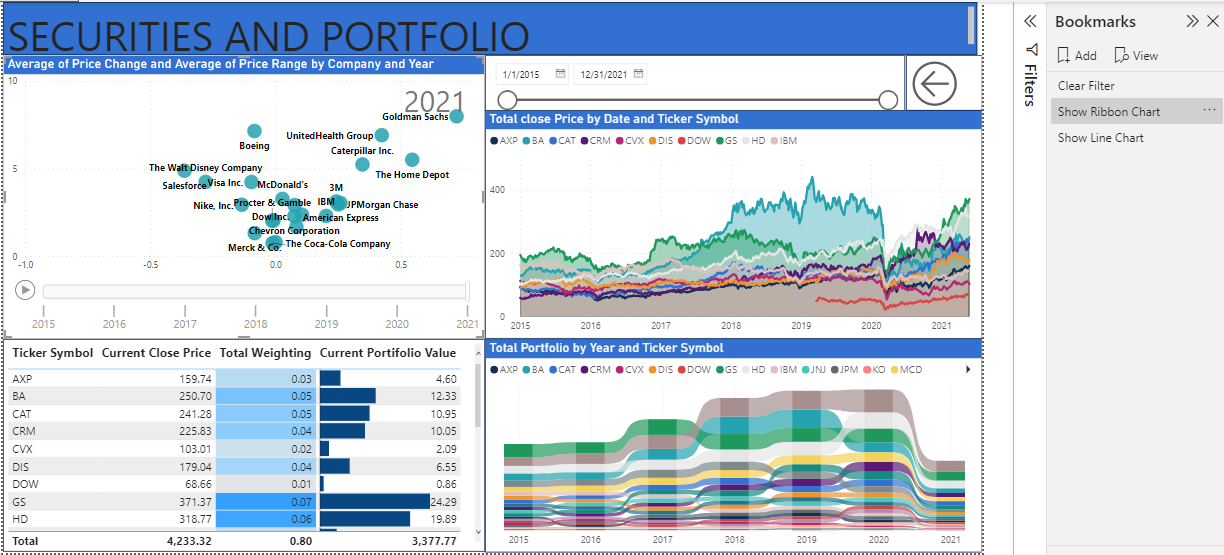Open more options for Show Ribbon Chart
1224x555 pixels.
point(1209,110)
